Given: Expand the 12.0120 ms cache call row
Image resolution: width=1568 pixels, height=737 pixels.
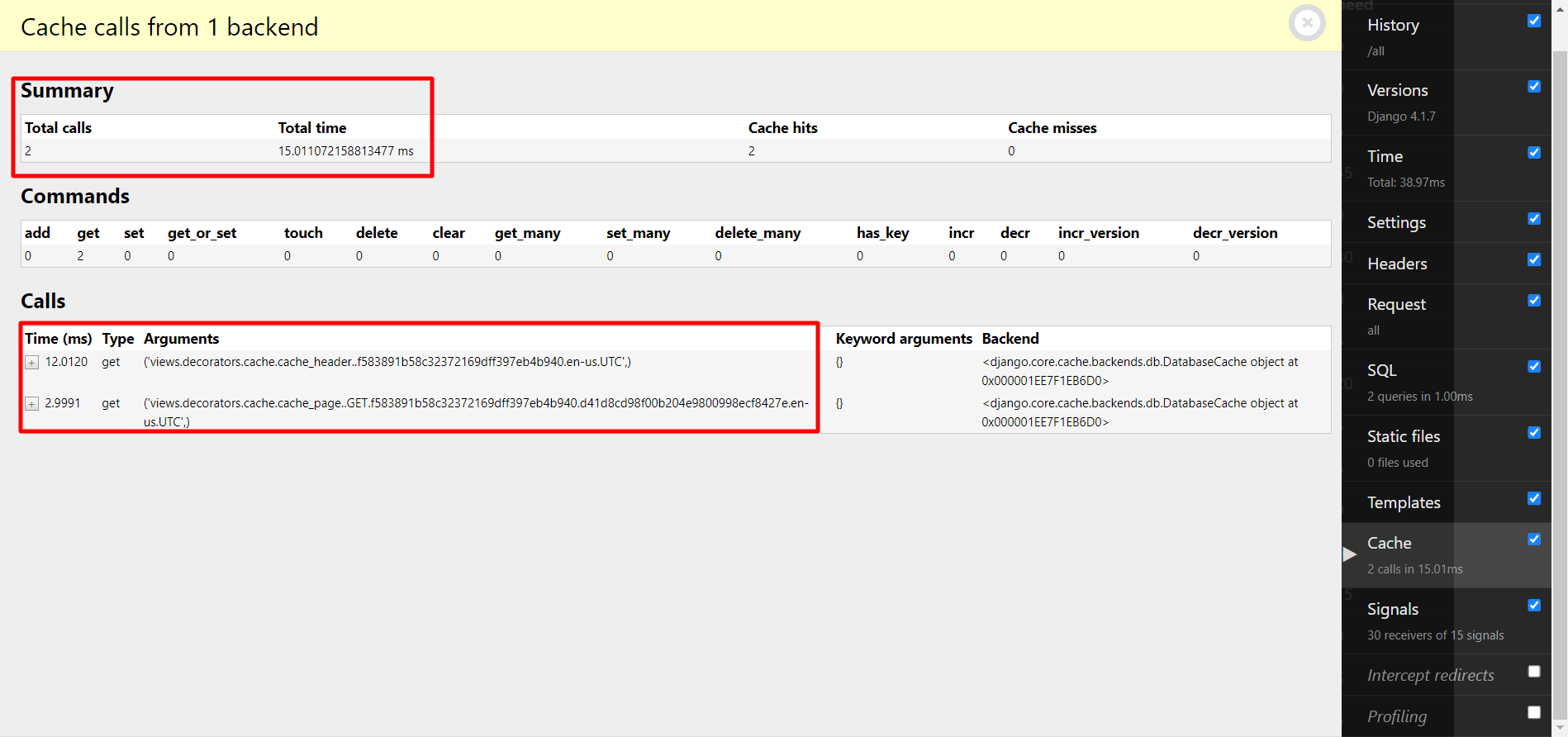Looking at the screenshot, I should (x=31, y=363).
